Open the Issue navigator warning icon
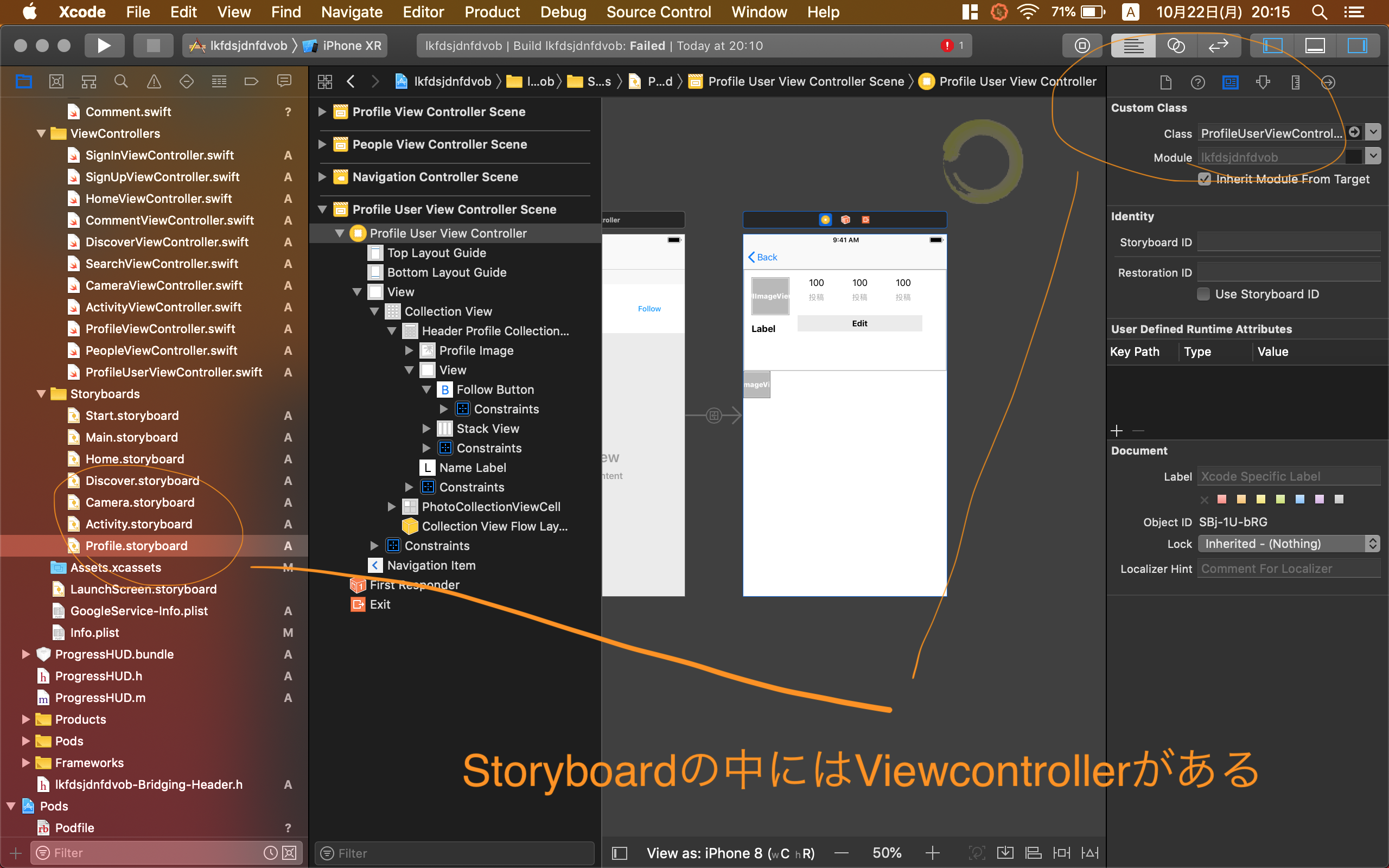Image resolution: width=1389 pixels, height=868 pixels. (154, 81)
